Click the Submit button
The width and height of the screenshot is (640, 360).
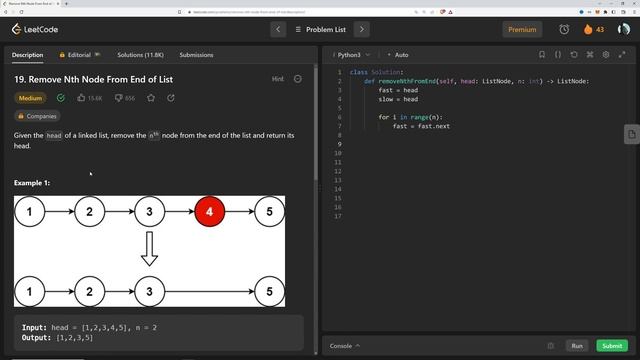tap(612, 346)
